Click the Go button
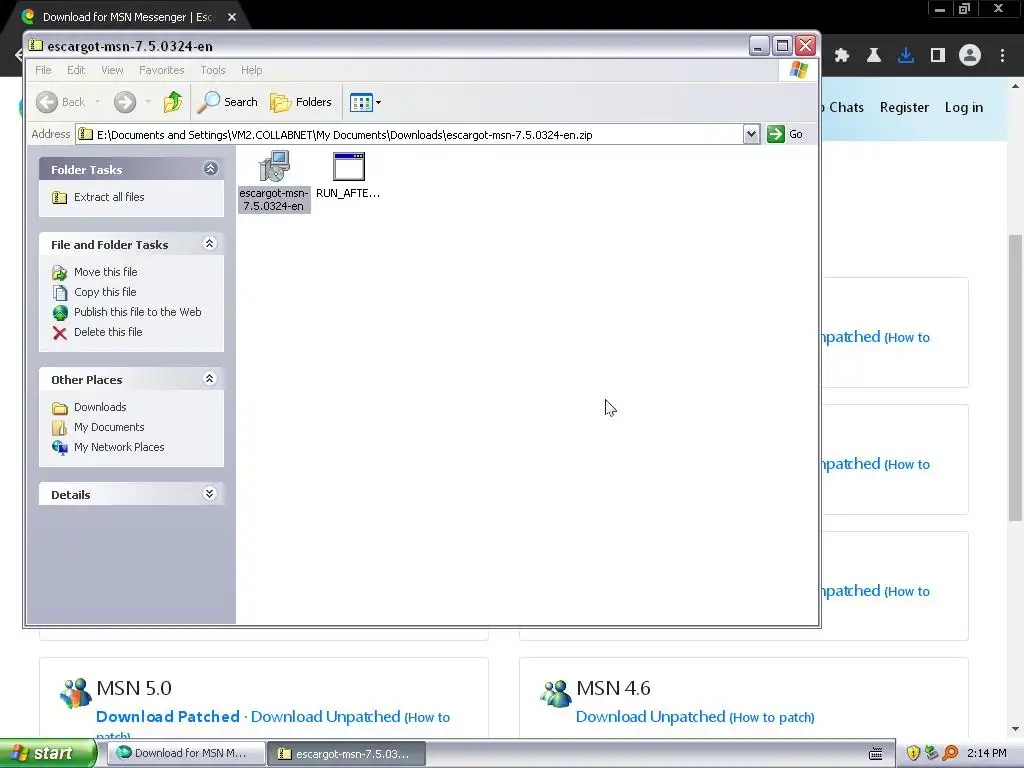This screenshot has width=1024, height=768. click(785, 135)
